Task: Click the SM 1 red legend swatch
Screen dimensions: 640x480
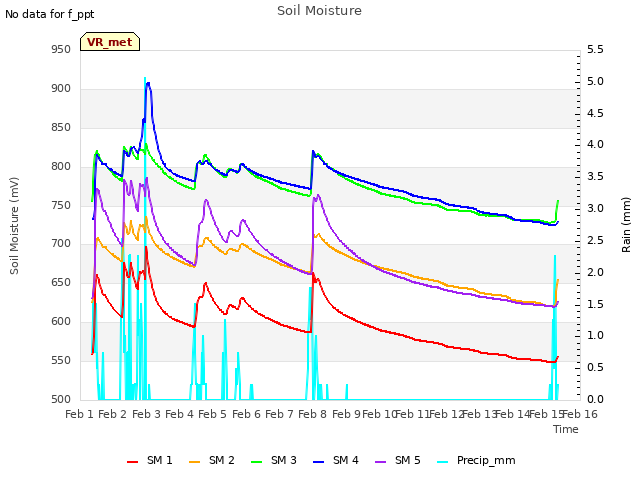Action: [133, 462]
